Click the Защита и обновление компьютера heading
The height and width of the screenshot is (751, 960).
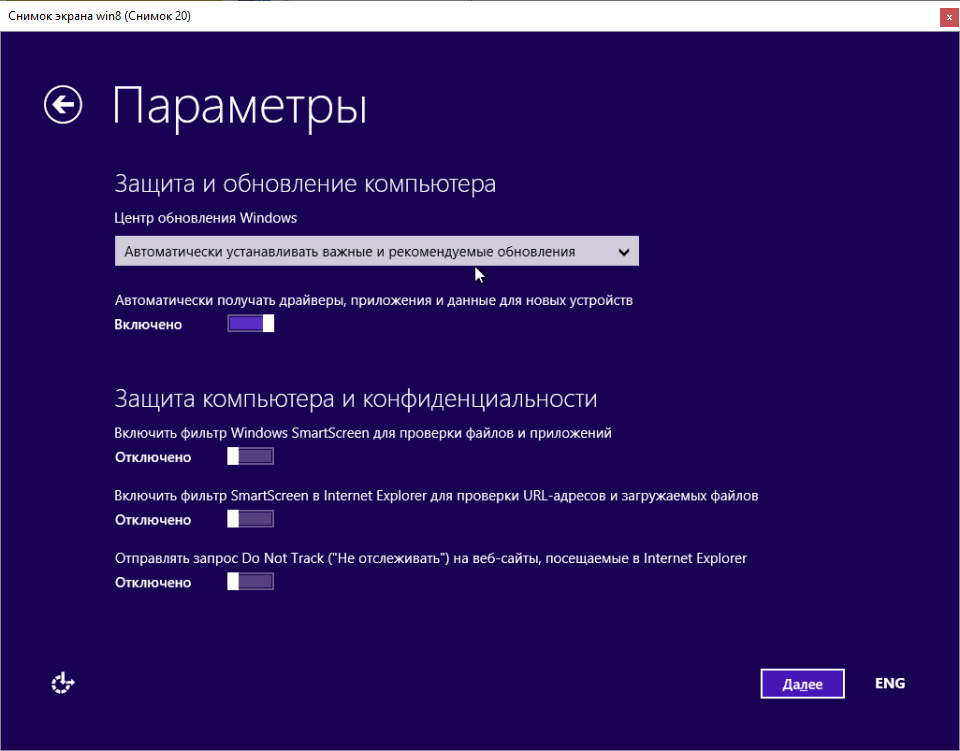coord(305,184)
